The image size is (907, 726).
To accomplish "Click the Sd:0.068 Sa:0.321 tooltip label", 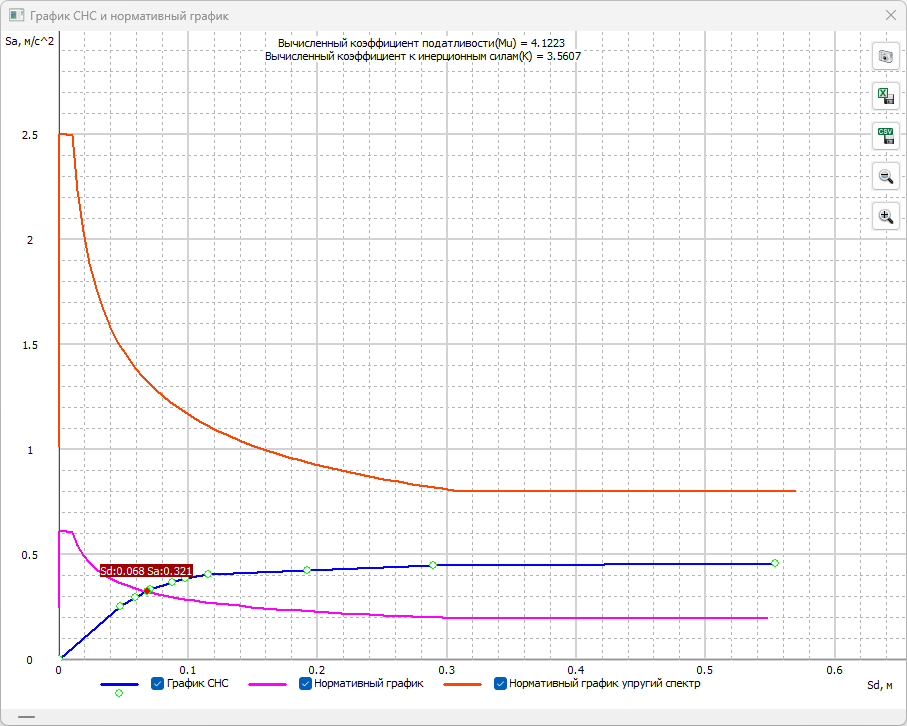I will pos(146,571).
